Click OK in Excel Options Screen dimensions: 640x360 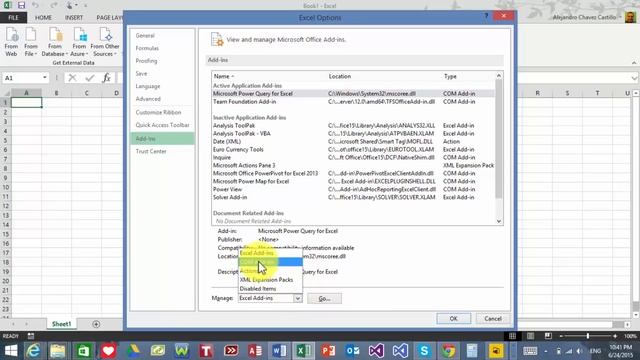[x=453, y=318]
